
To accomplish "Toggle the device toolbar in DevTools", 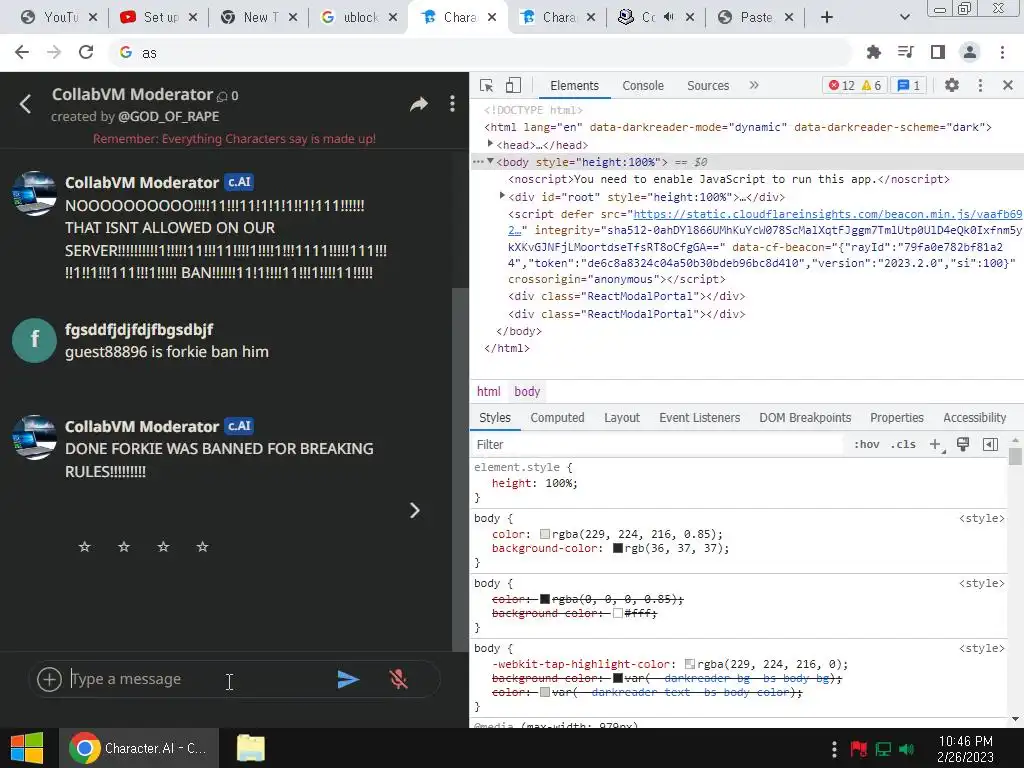I will [513, 86].
